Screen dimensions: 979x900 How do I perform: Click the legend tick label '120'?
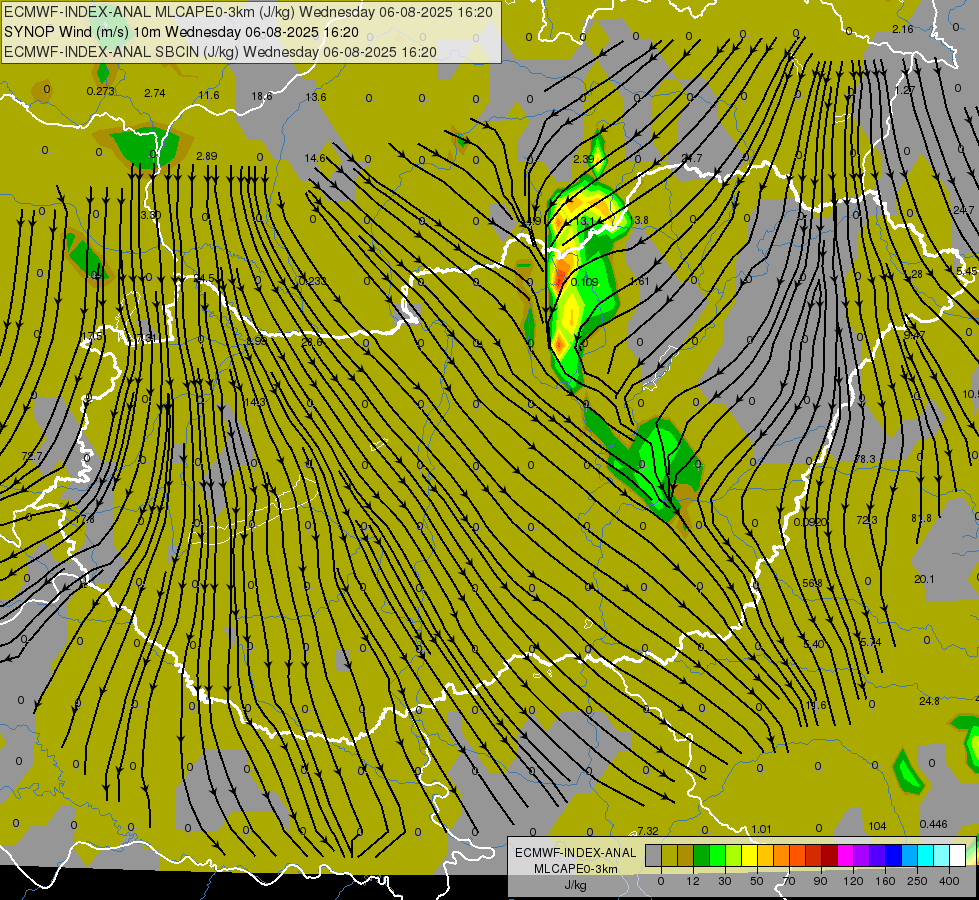[853, 881]
